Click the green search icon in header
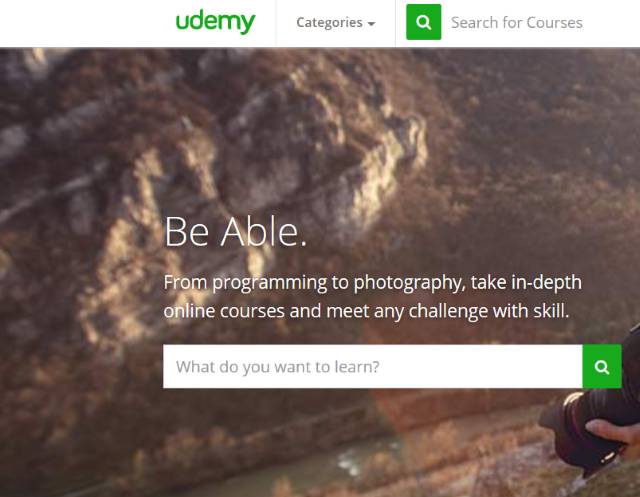This screenshot has height=497, width=640. (x=423, y=22)
